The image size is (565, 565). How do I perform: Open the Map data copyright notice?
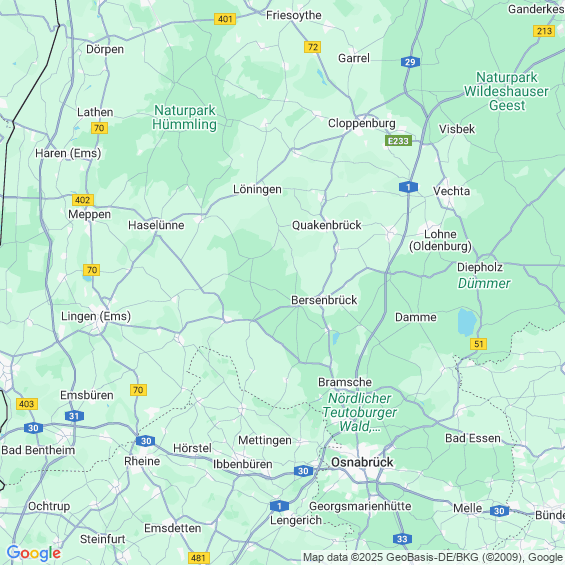click(x=433, y=557)
